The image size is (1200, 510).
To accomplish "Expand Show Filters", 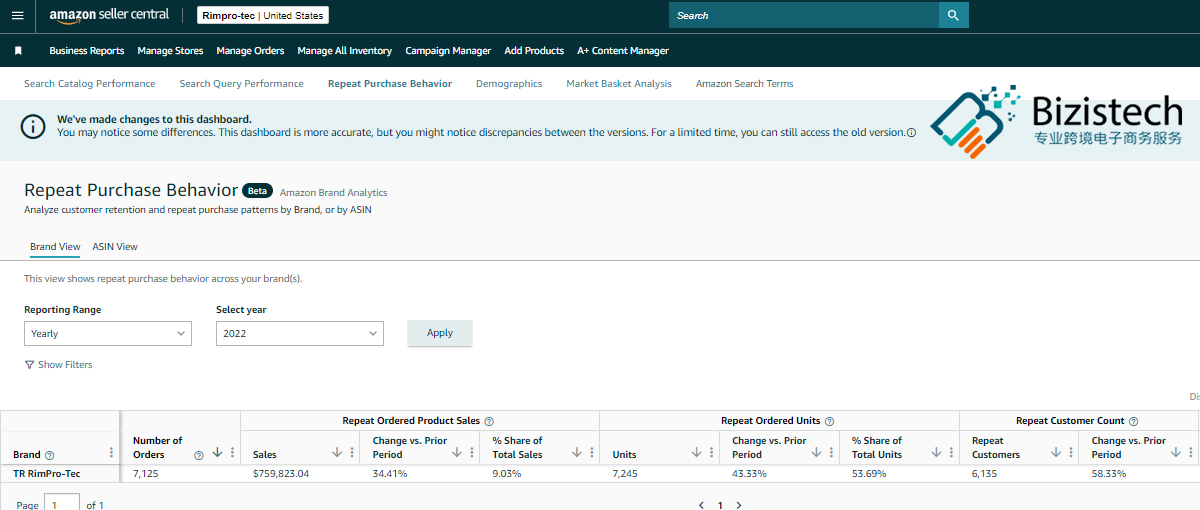I will (x=58, y=365).
